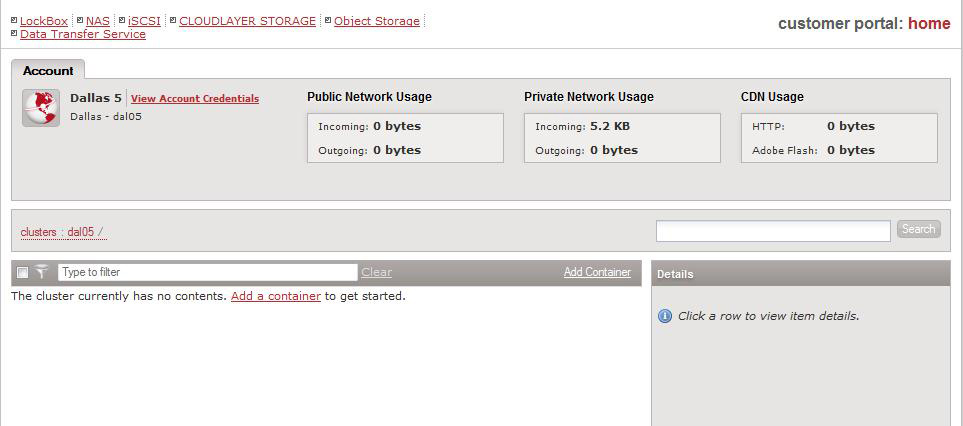Click the HTTP usage label
The image size is (963, 426).
(768, 127)
